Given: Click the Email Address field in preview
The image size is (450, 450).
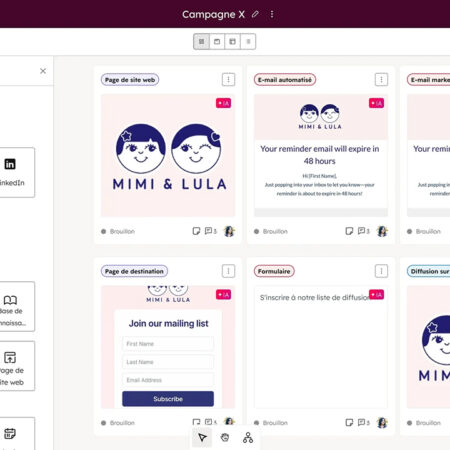Looking at the screenshot, I should click(168, 380).
